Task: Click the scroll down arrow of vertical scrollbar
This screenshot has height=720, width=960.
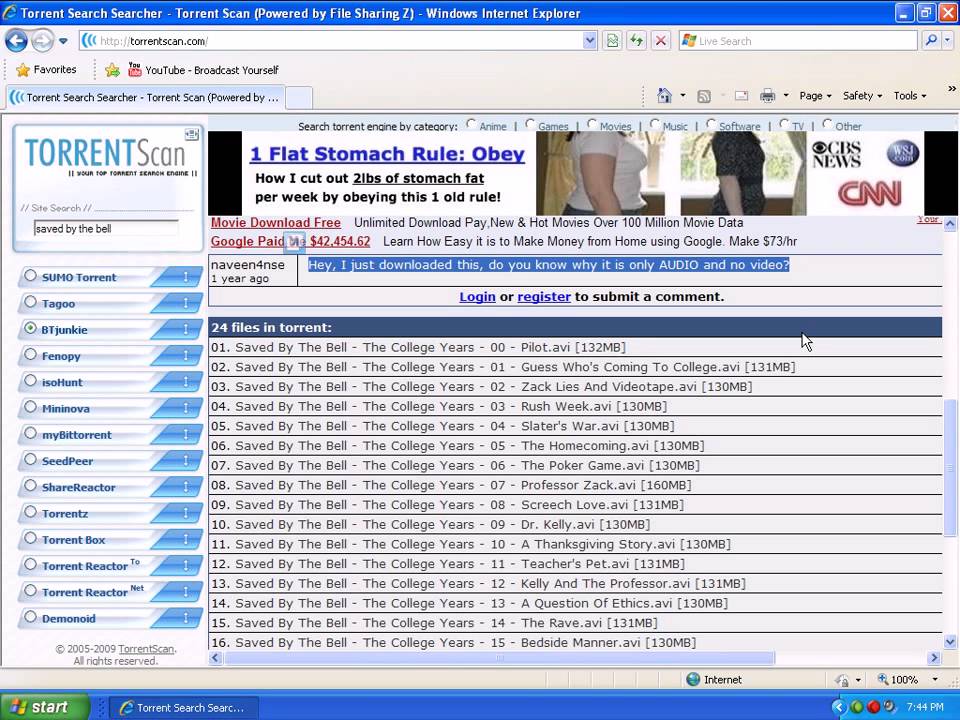Action: point(950,642)
